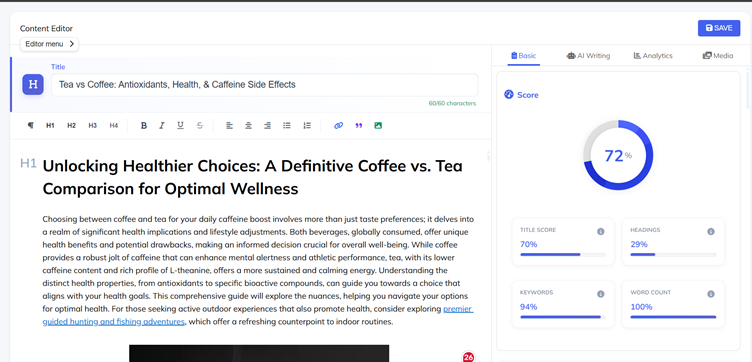Click the H1 heading text Unlocking Healthier Choices
752x362 pixels.
coord(252,177)
